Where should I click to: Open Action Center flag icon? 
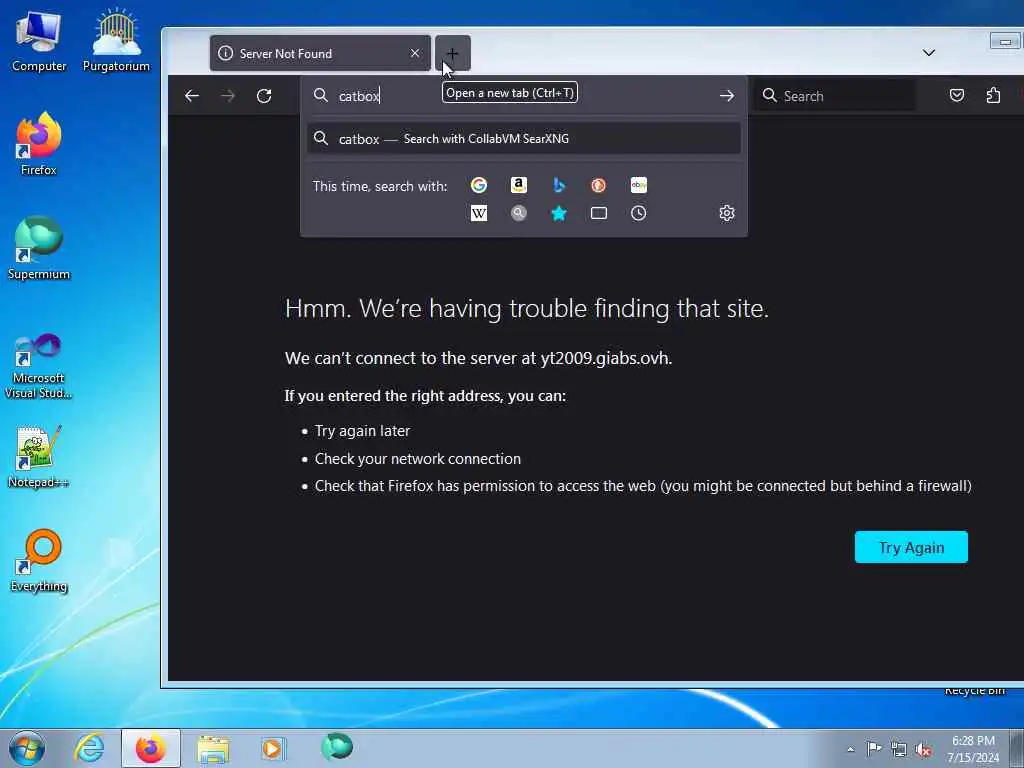pos(874,749)
